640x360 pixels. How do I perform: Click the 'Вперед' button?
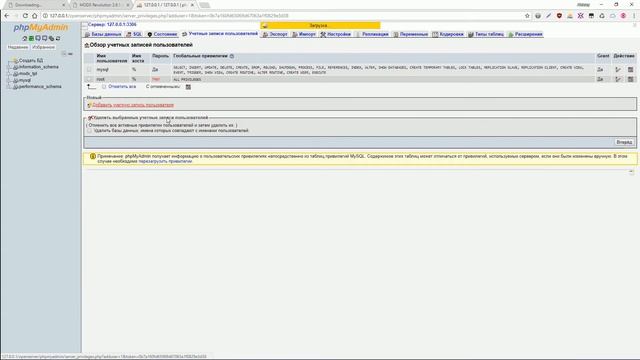[624, 142]
